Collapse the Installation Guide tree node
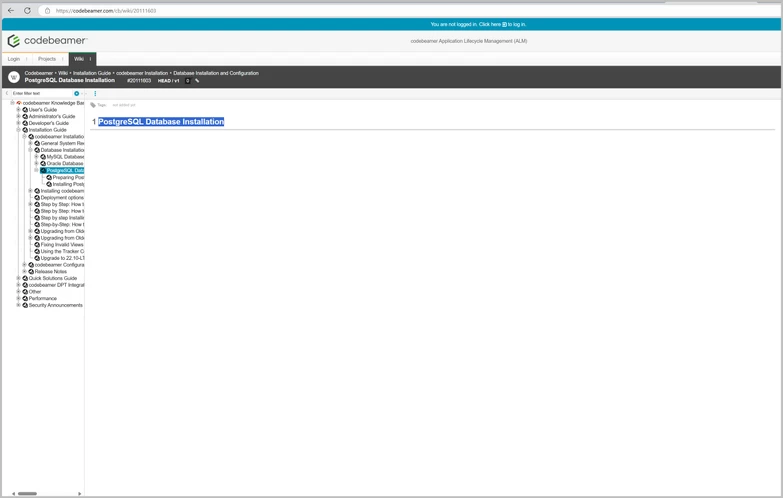The height and width of the screenshot is (498, 783). pos(18,130)
